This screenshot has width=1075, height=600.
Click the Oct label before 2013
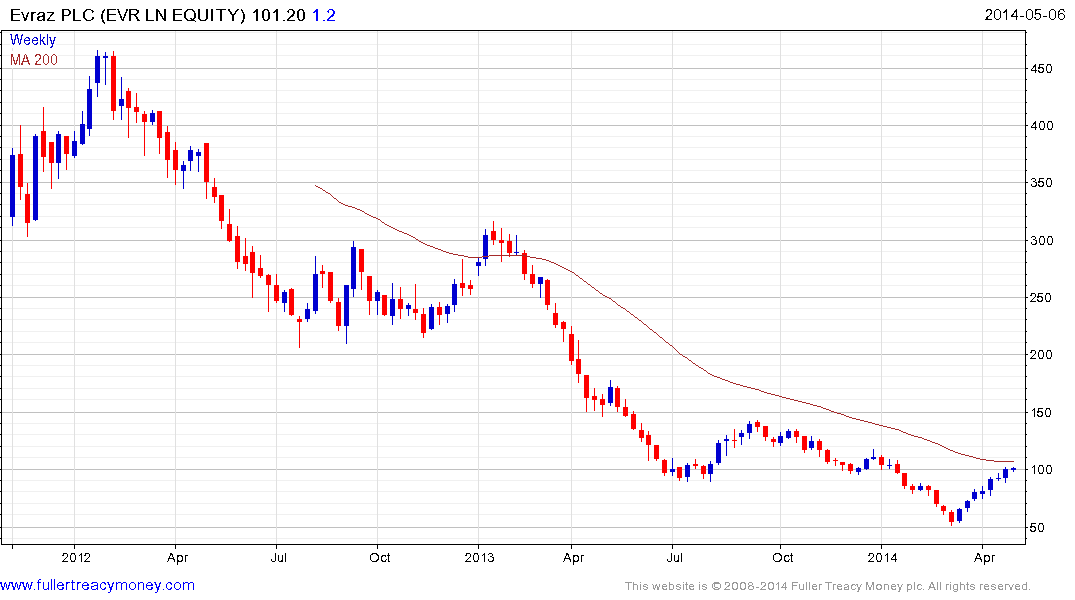379,557
